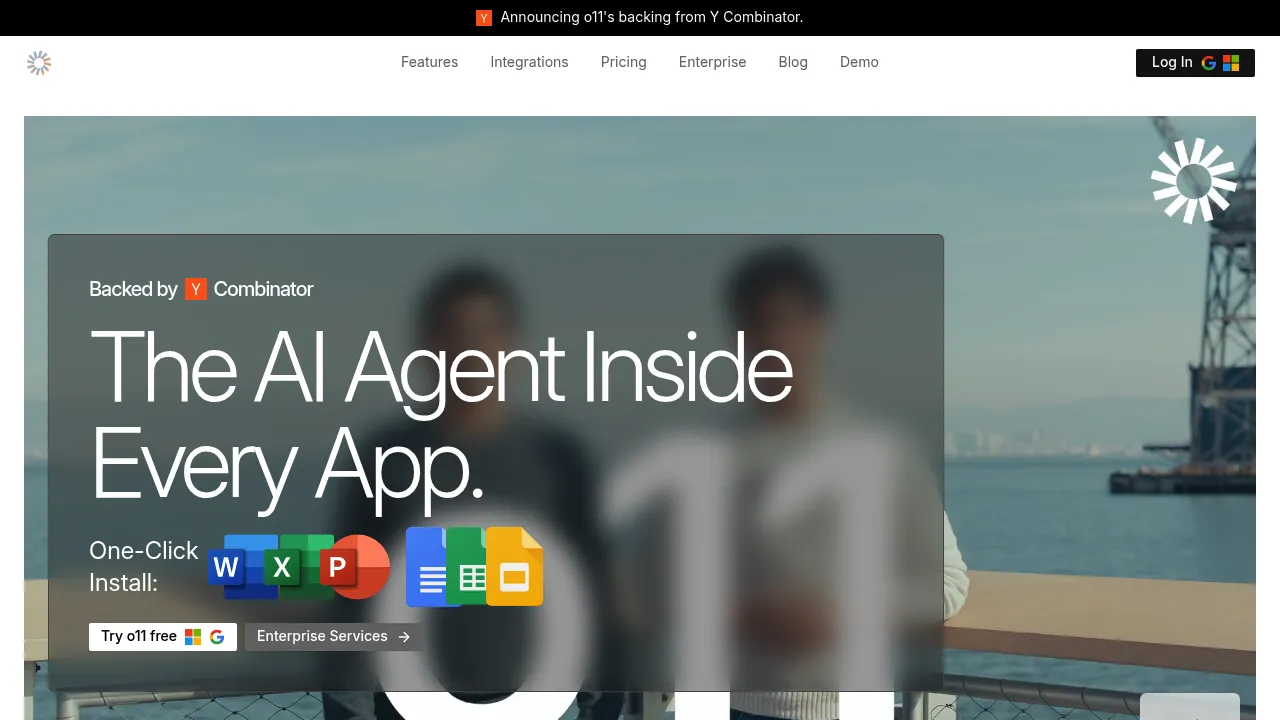
Task: Open the Integrations page
Action: tap(529, 62)
